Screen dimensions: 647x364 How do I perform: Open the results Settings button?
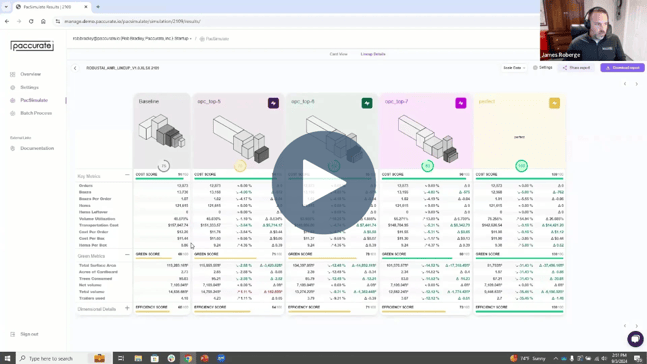click(543, 68)
